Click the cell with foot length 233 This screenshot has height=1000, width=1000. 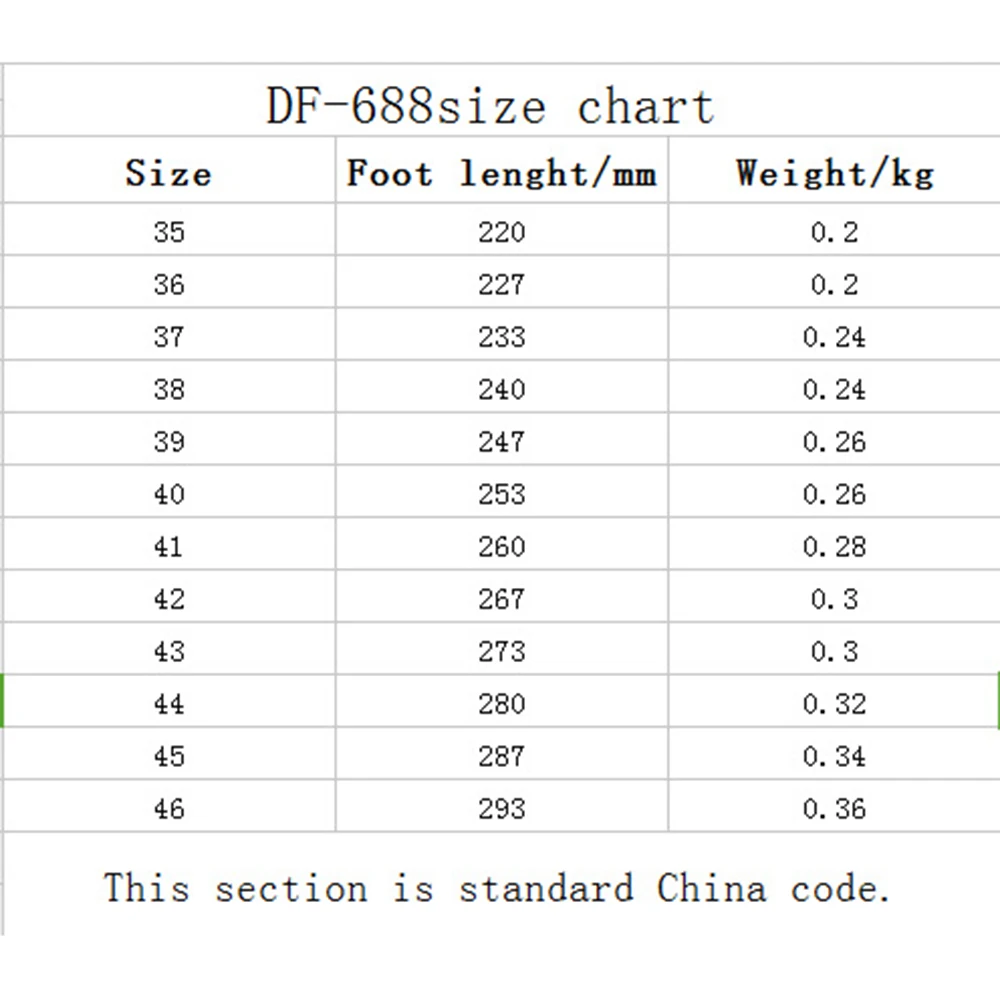pyautogui.click(x=501, y=337)
